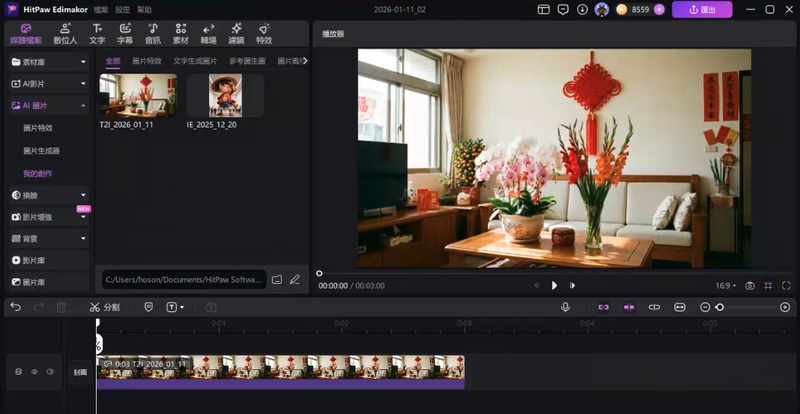
Task: Enter fullscreen preview mode
Action: 786,286
